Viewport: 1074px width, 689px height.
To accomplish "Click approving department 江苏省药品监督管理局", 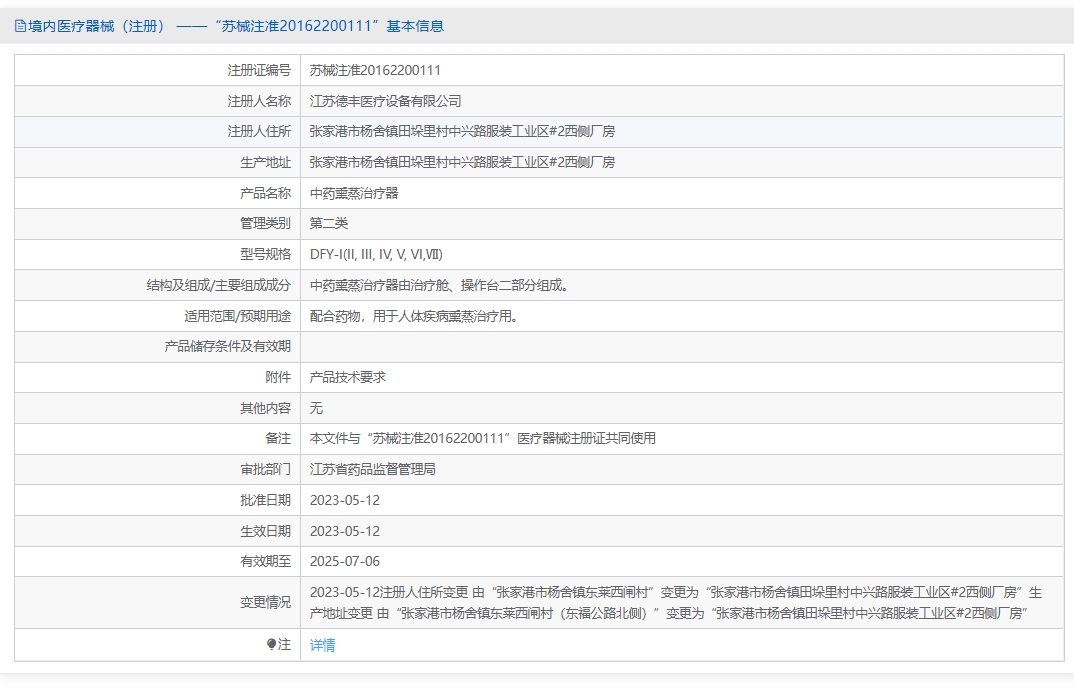I will 373,469.
